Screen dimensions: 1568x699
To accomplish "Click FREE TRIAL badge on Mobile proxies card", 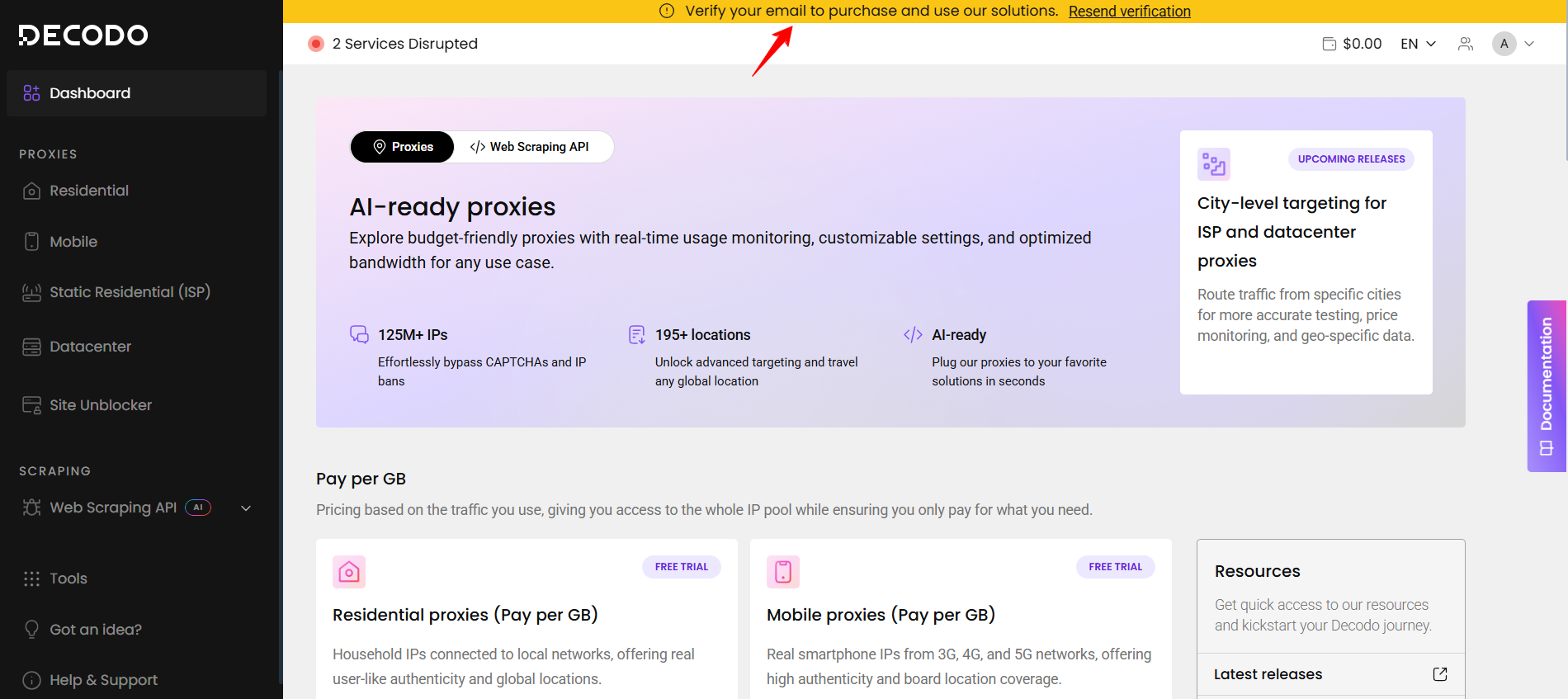I will click(1116, 567).
